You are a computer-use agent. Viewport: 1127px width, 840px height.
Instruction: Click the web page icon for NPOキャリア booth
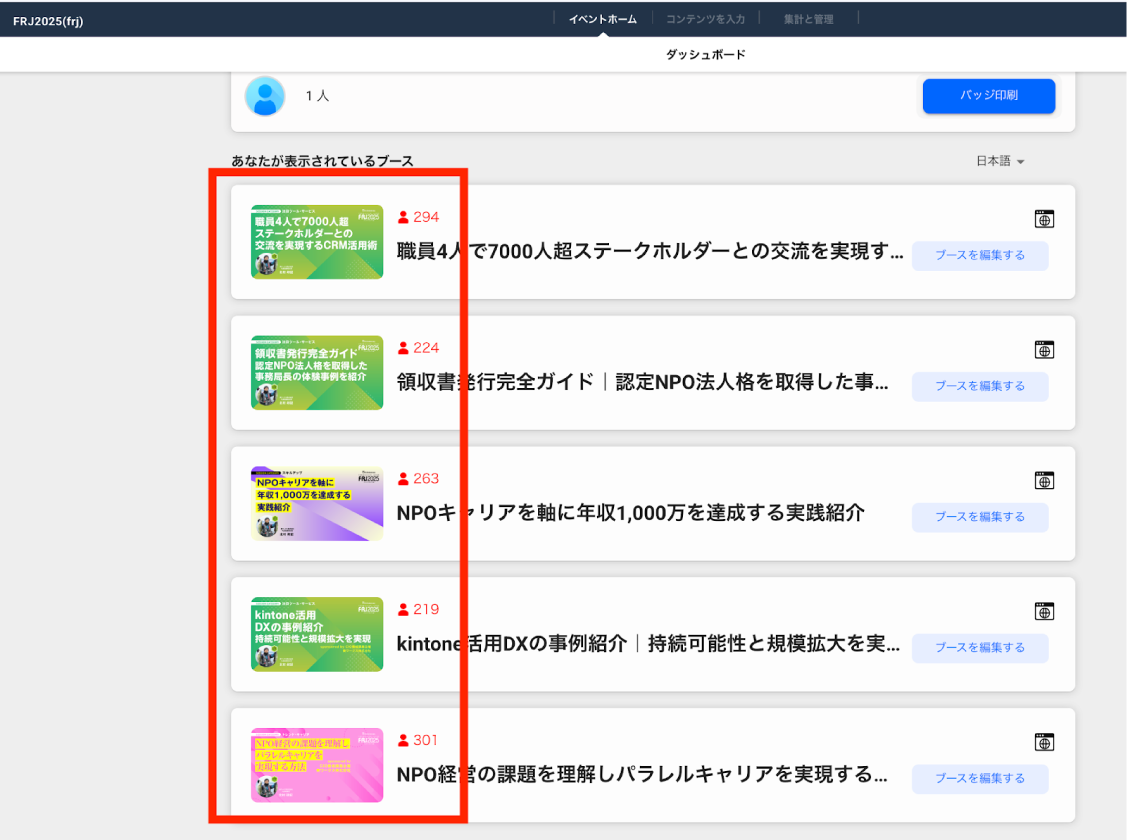1044,481
